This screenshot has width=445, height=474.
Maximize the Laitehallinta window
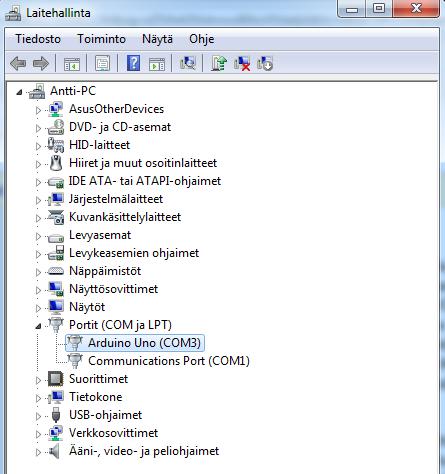[x=379, y=9]
